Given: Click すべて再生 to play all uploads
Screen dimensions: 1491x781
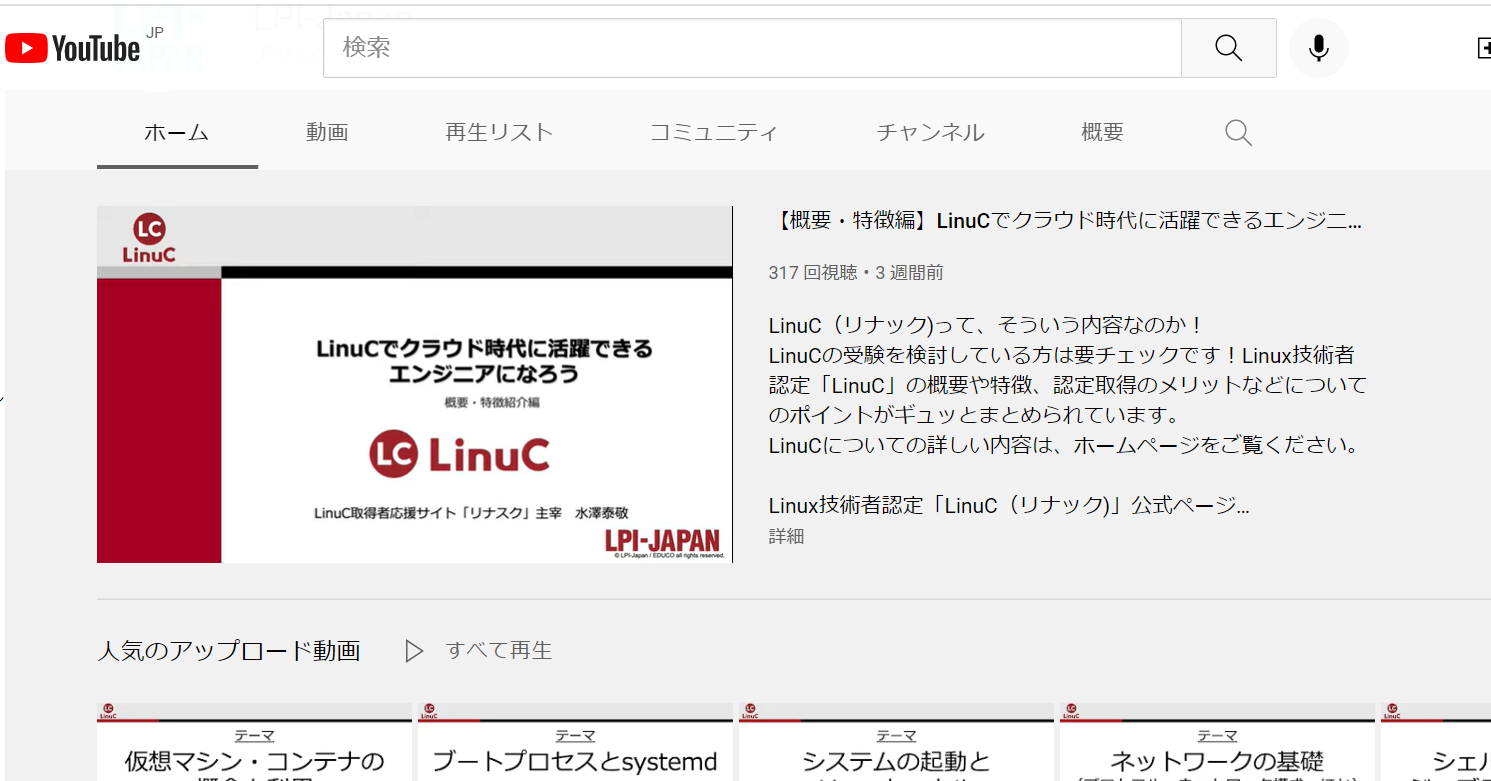Looking at the screenshot, I should click(x=499, y=651).
